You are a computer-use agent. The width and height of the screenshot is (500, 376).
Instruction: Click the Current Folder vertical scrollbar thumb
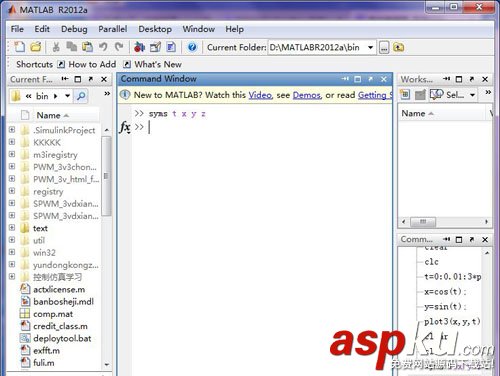[x=106, y=176]
